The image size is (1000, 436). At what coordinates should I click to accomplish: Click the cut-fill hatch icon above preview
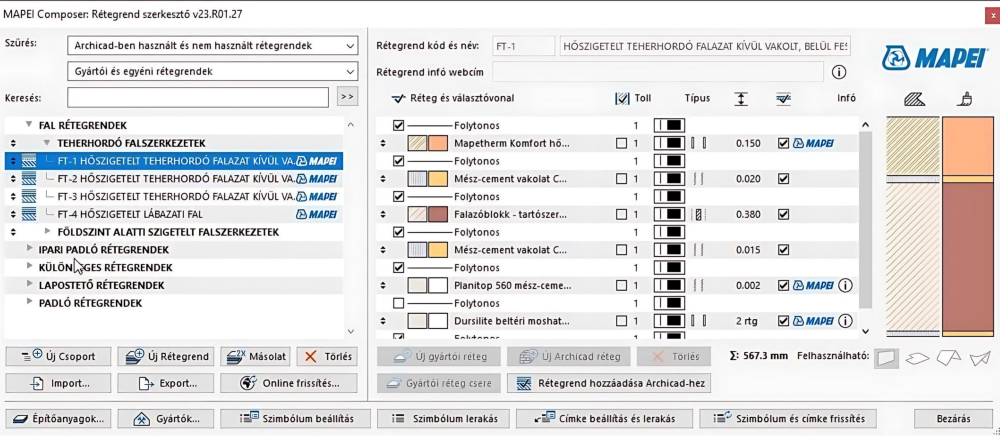tap(913, 99)
